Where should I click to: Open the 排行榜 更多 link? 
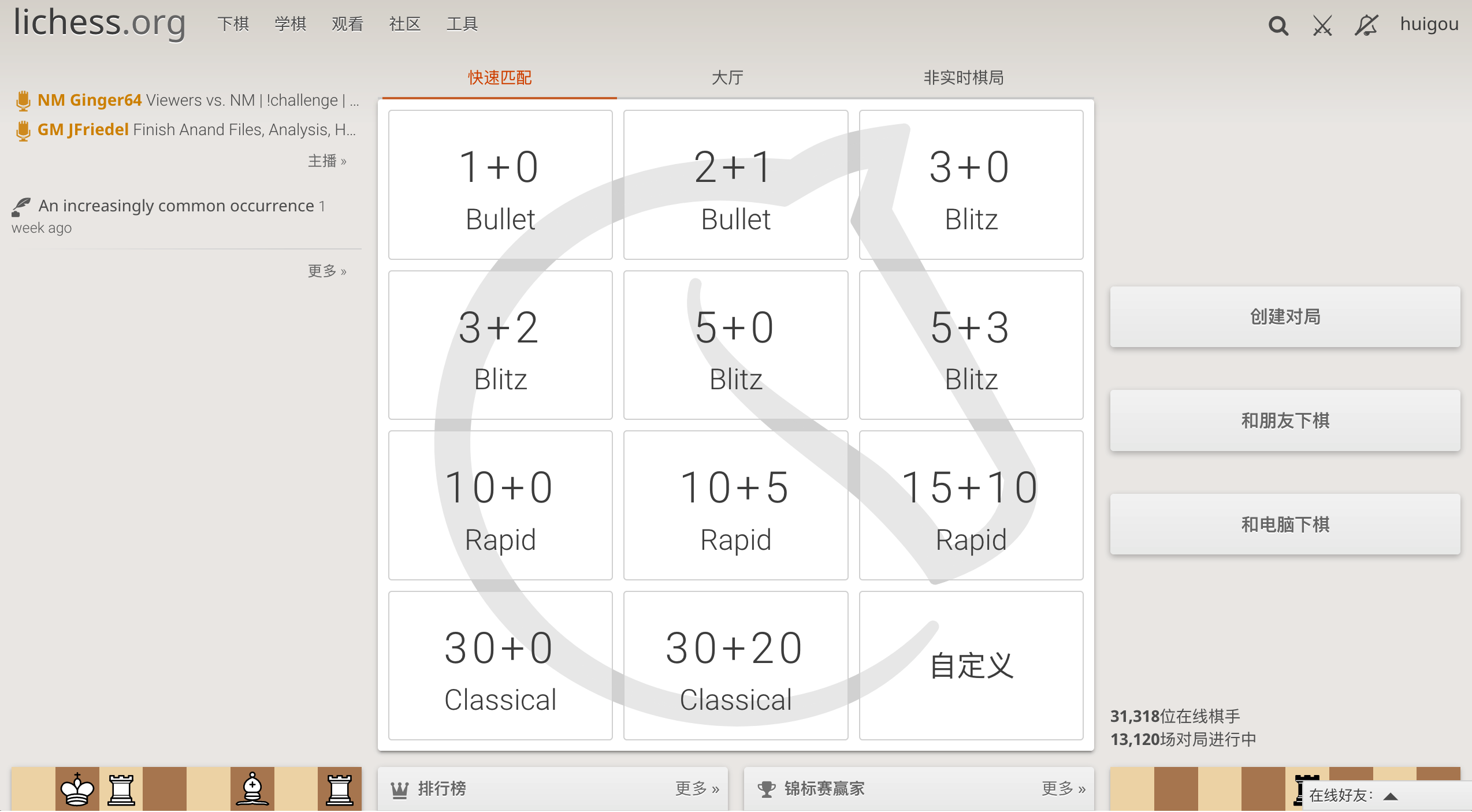697,789
